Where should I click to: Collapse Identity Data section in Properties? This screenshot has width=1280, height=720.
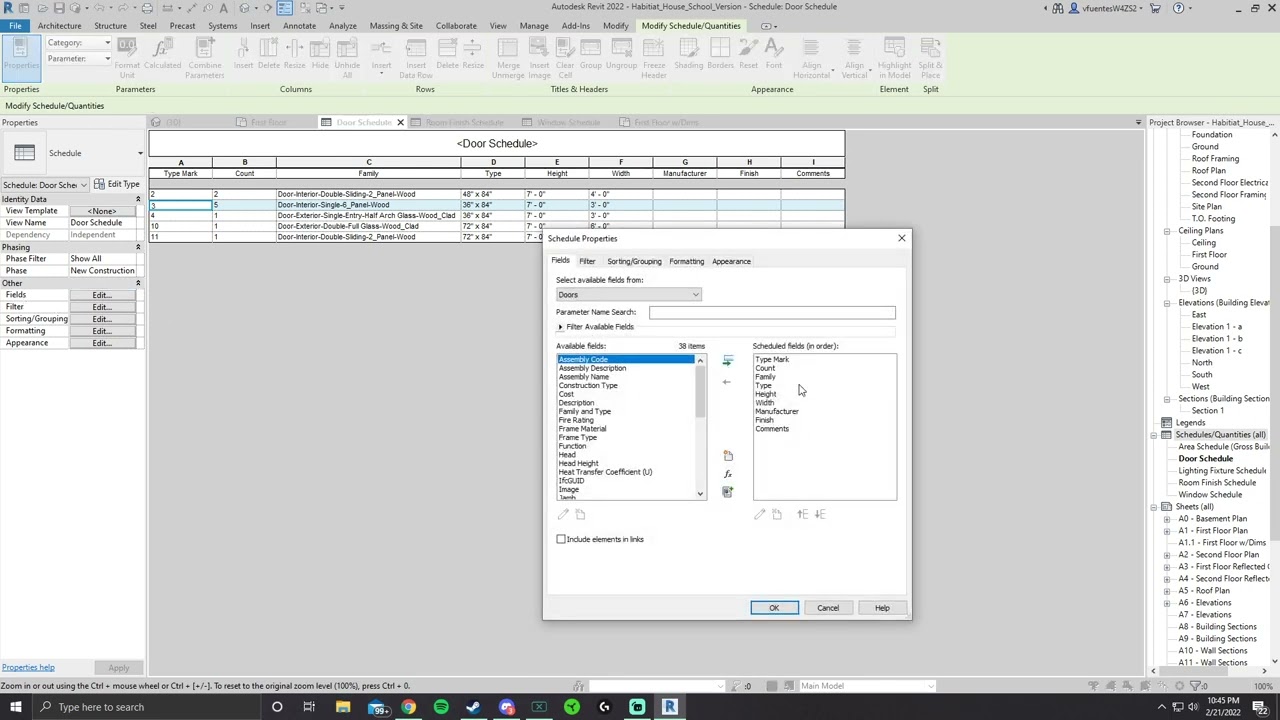[x=138, y=199]
